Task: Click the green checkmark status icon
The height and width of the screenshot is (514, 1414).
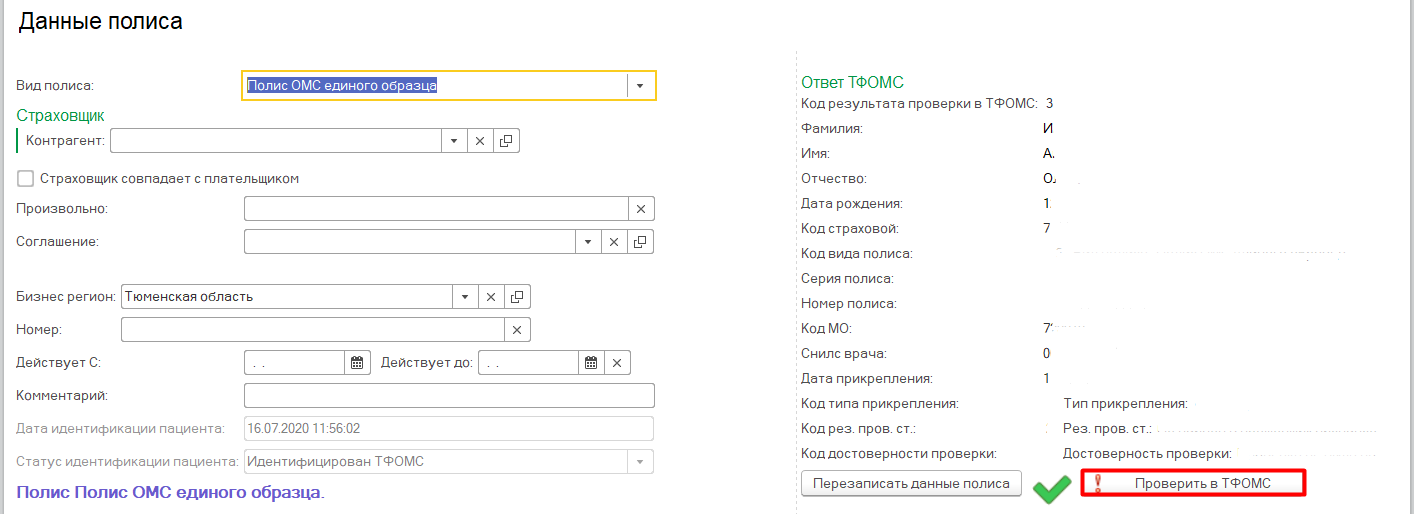Action: pyautogui.click(x=1051, y=487)
